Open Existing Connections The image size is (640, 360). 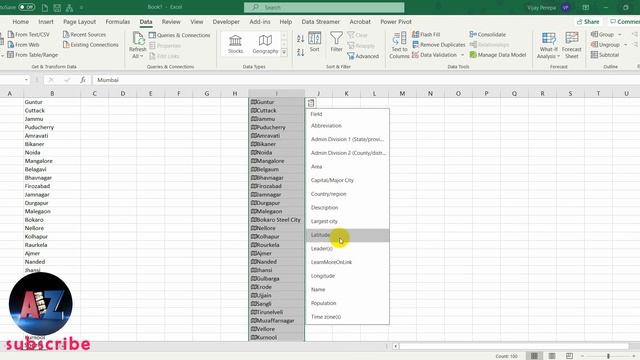point(91,44)
